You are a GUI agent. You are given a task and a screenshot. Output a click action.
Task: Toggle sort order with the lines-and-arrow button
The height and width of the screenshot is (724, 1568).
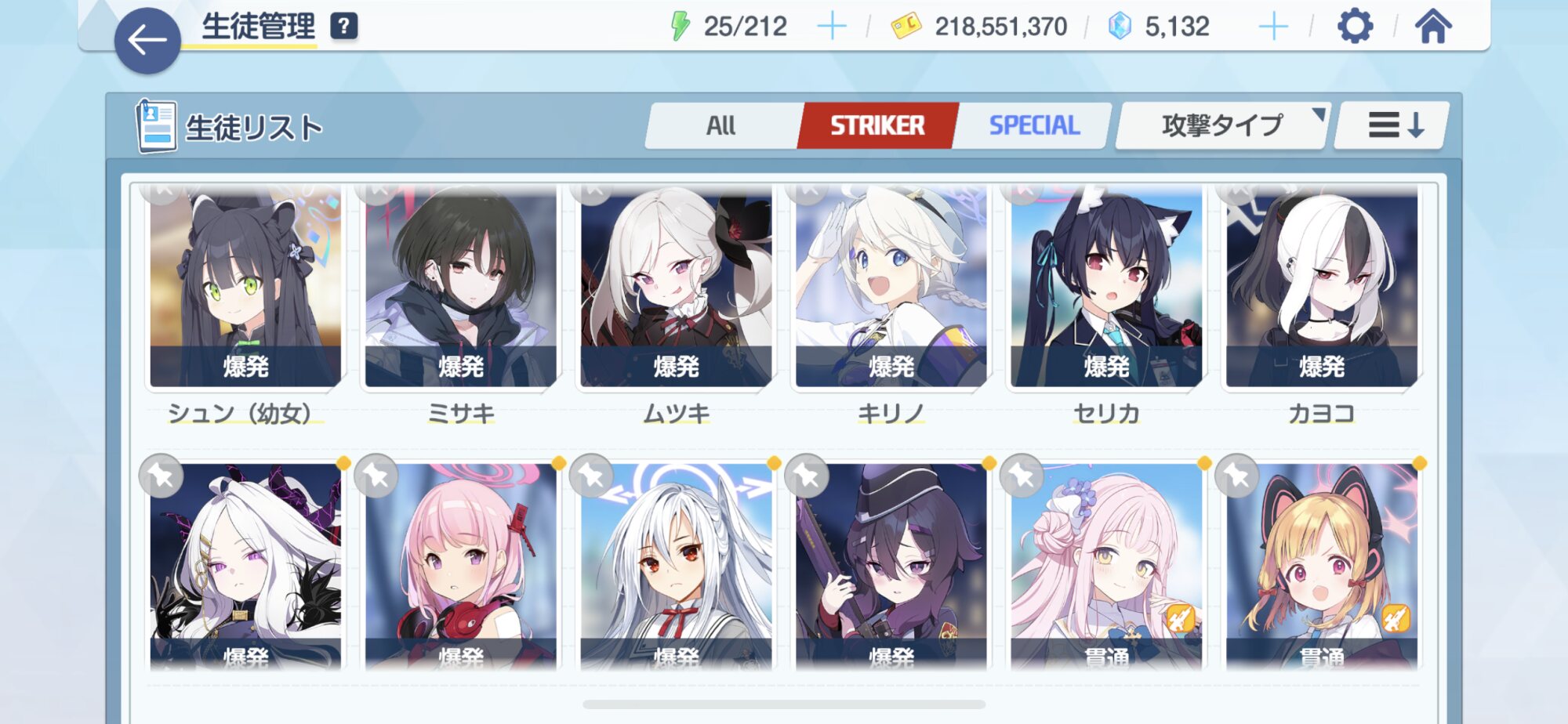pos(1392,125)
